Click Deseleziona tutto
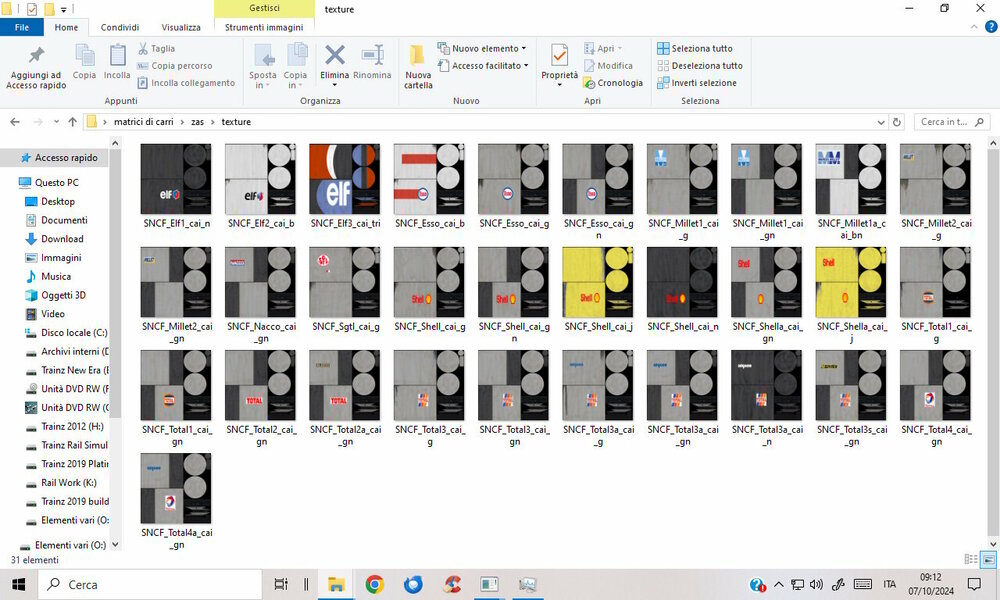The width and height of the screenshot is (1000, 600). click(x=700, y=66)
